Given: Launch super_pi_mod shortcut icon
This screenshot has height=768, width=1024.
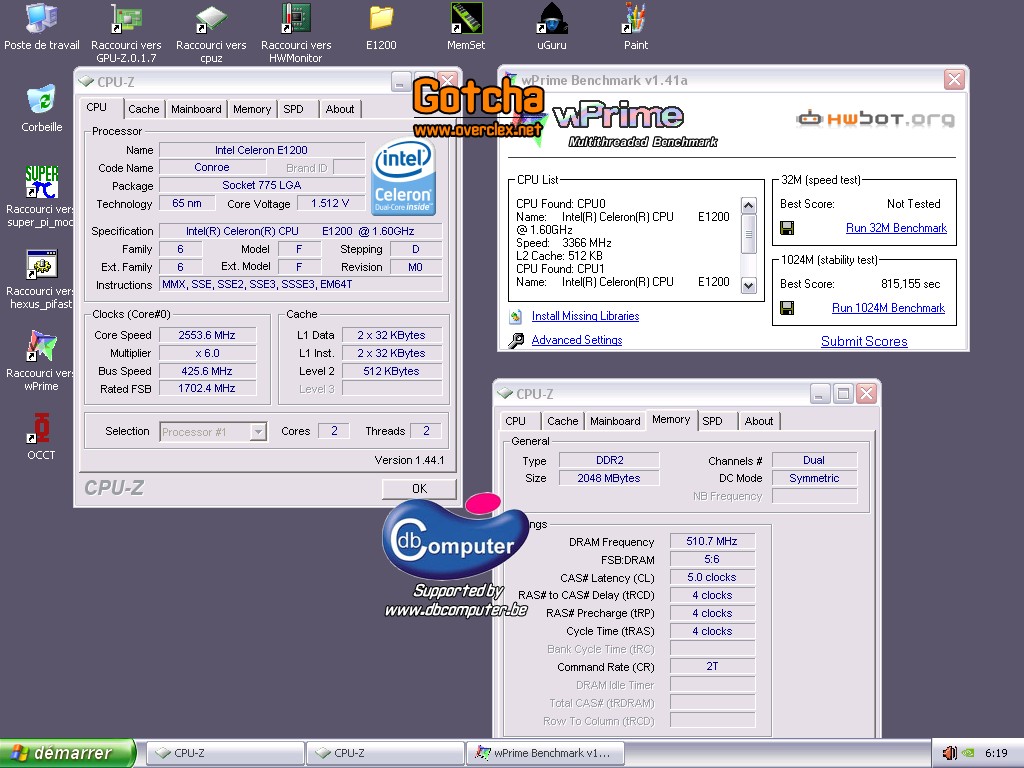Looking at the screenshot, I should click(x=42, y=182).
